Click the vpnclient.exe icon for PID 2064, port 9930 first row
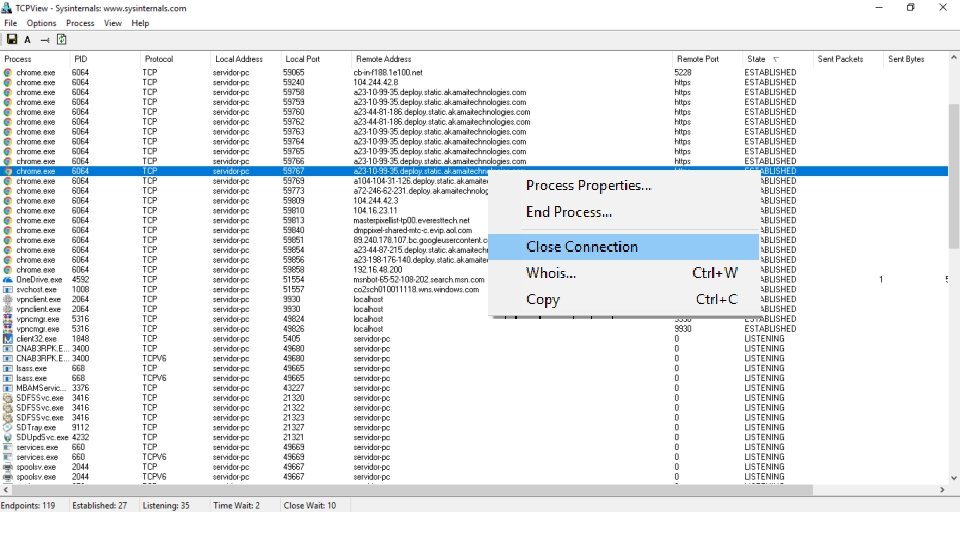Screen dimensions: 960x540 [x=7, y=299]
